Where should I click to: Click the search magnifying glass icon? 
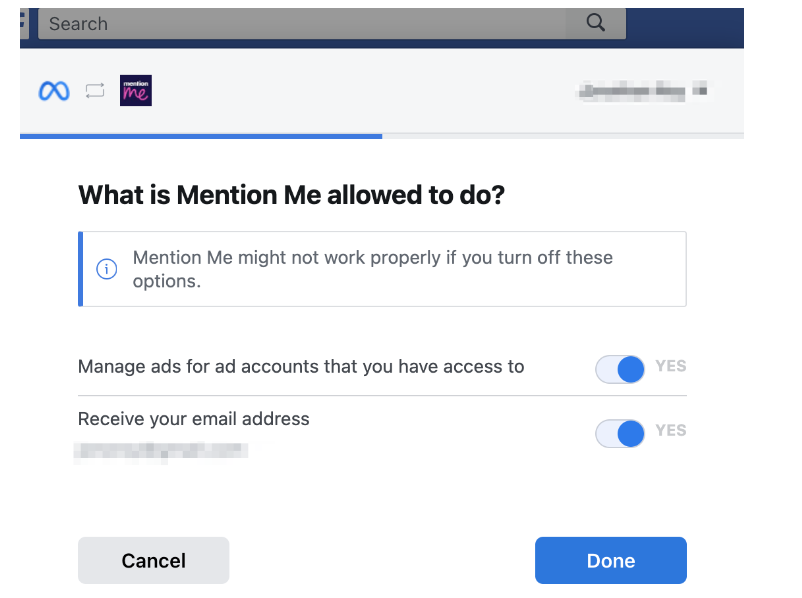(x=595, y=23)
